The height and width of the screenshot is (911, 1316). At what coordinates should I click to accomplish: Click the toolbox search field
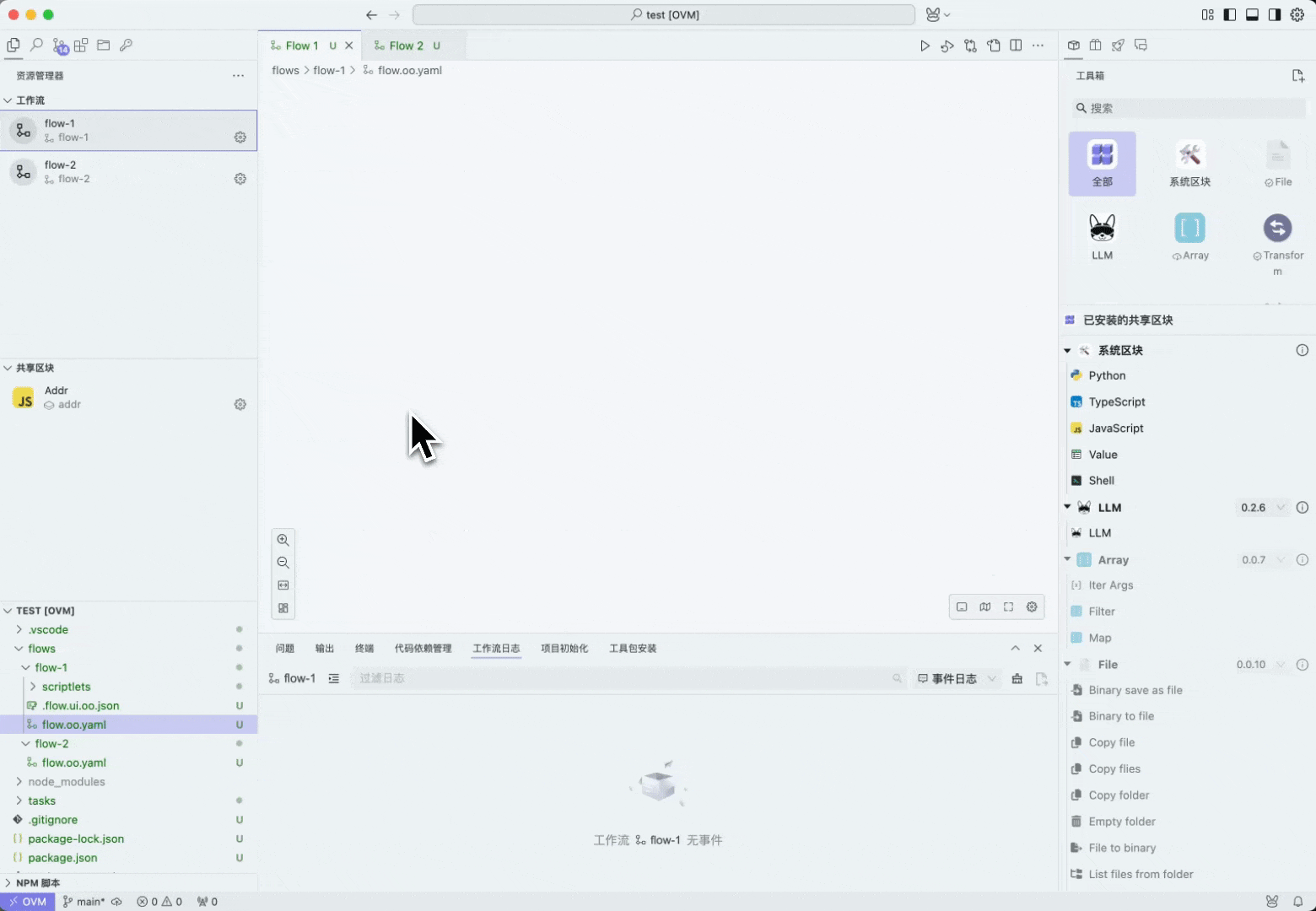[x=1189, y=108]
